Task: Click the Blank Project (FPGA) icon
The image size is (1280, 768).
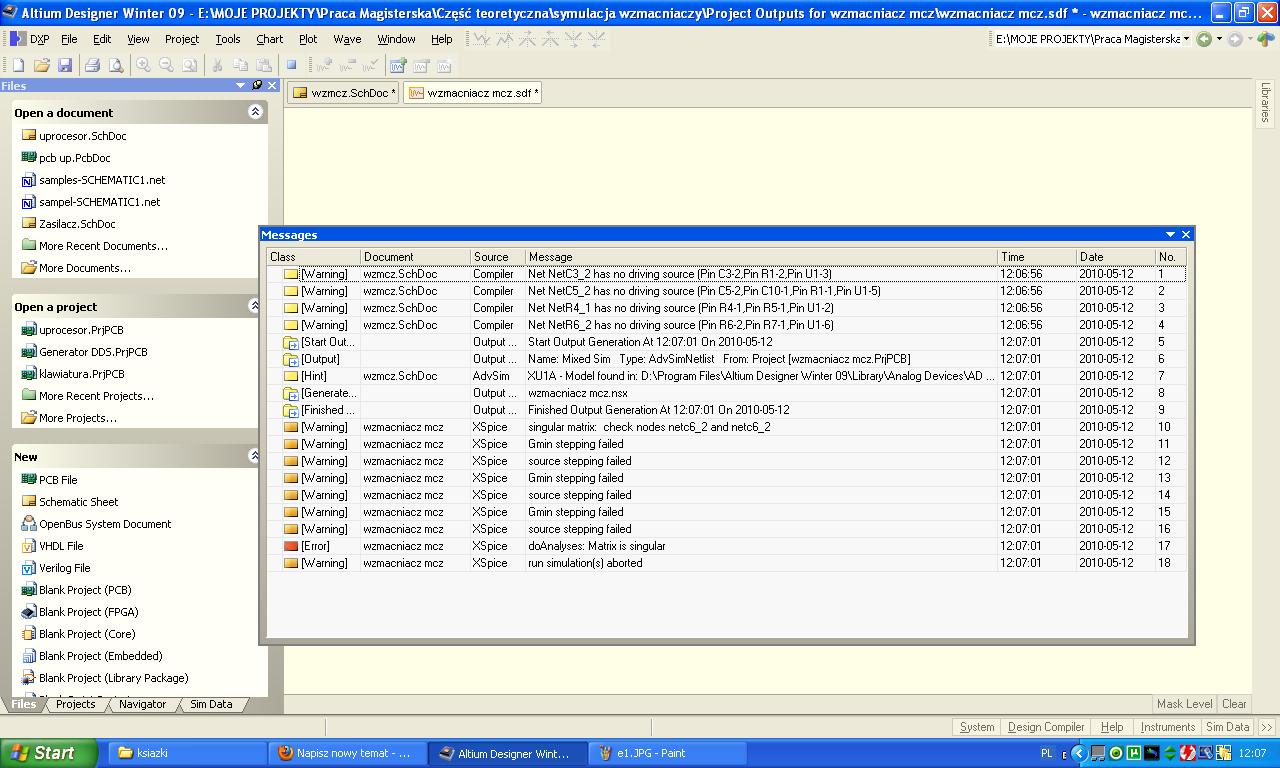Action: coord(29,612)
